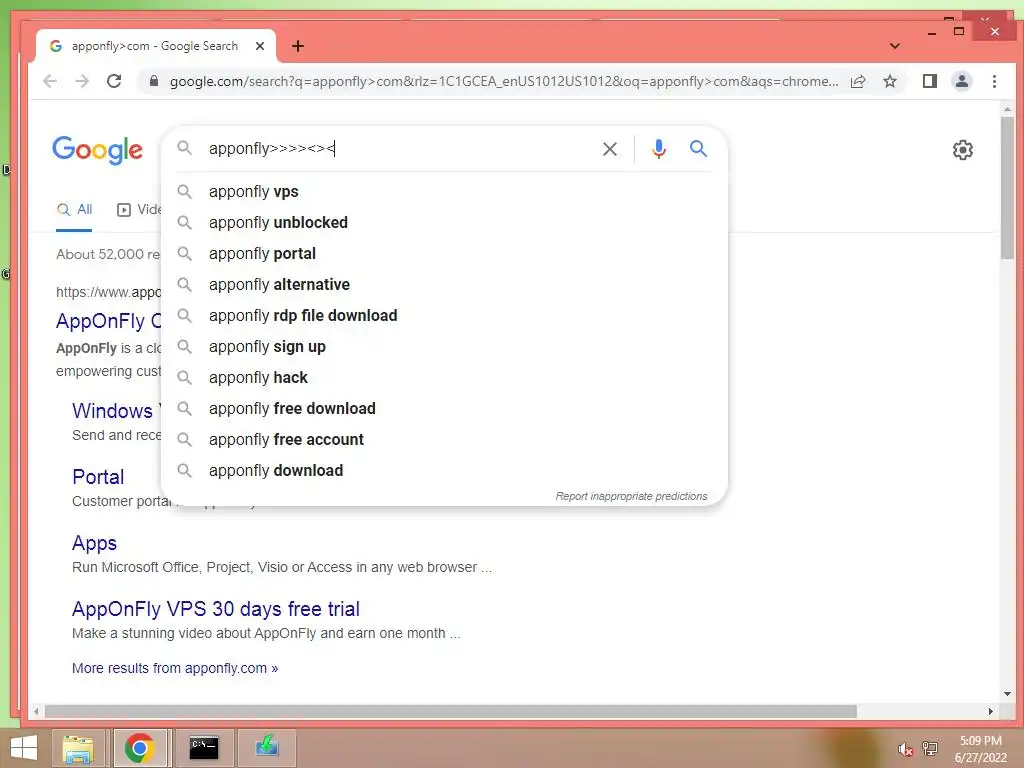Choose suggestion apponfly free download
The width and height of the screenshot is (1024, 768).
(444, 409)
